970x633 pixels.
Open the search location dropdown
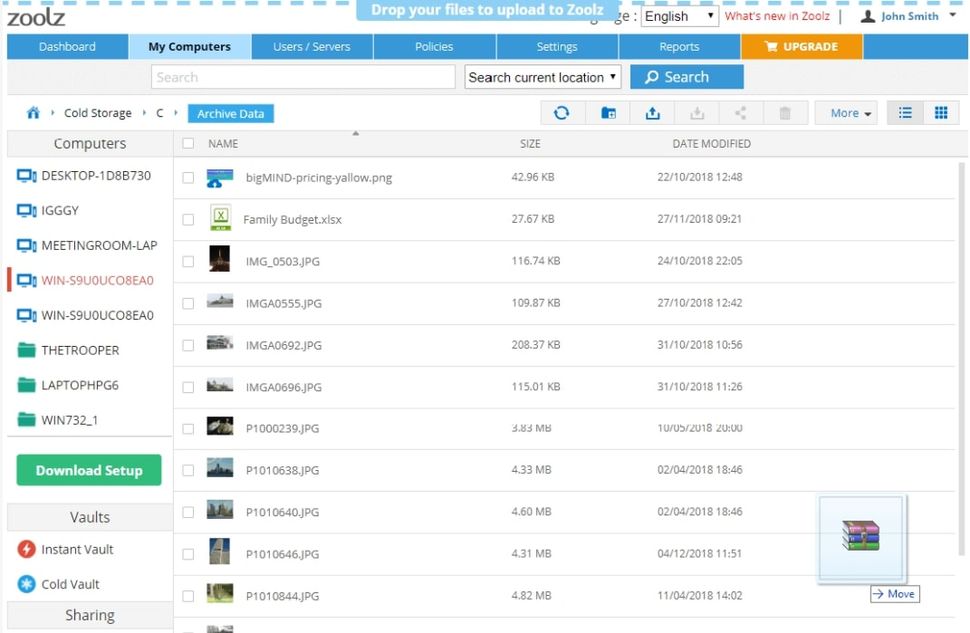tap(543, 76)
